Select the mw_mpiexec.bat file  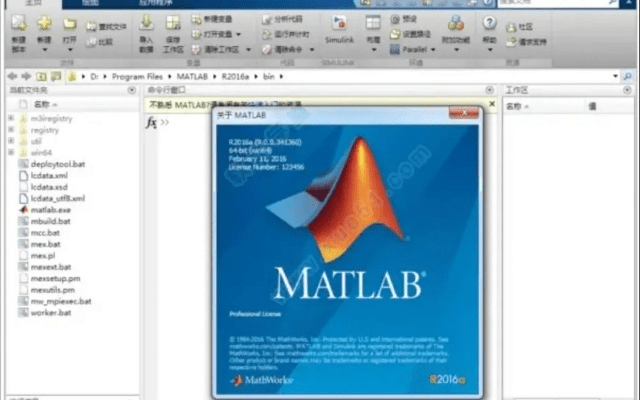[x=61, y=301]
